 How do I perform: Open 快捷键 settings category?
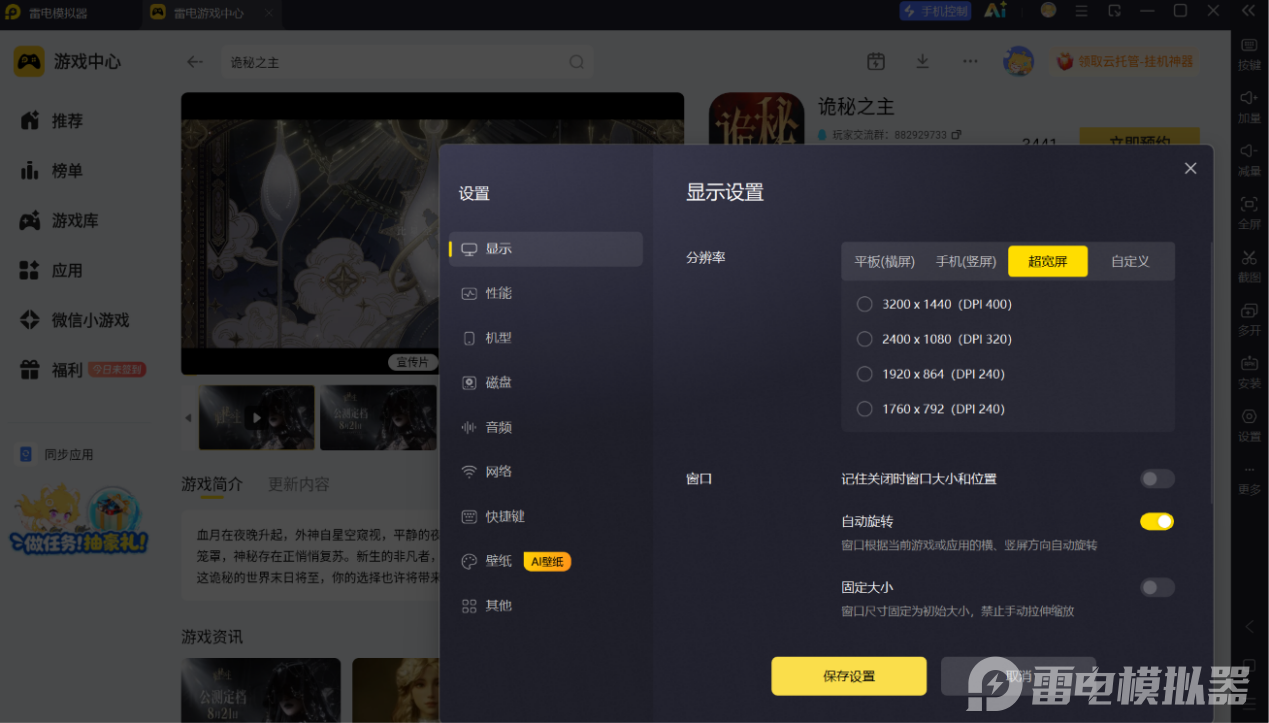(546, 516)
